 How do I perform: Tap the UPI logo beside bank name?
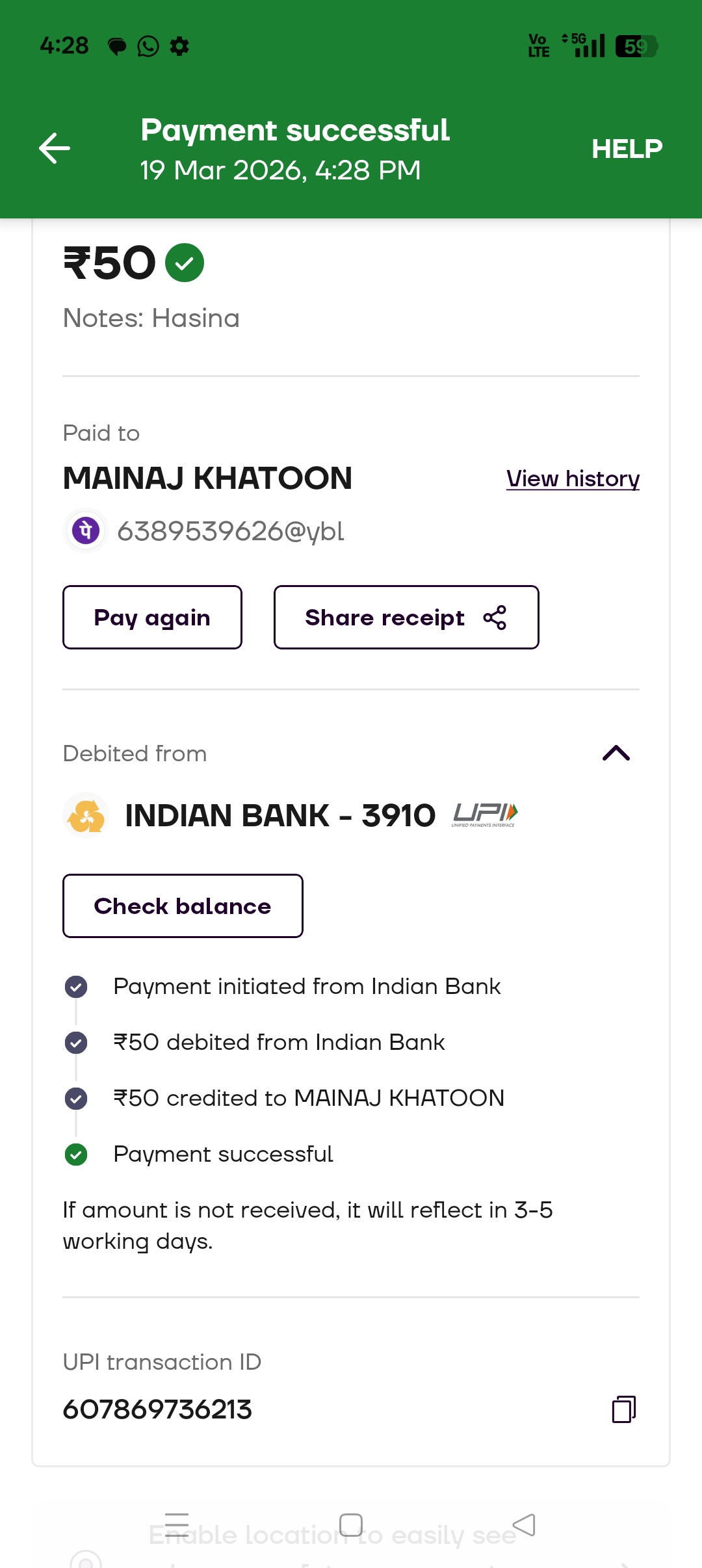click(484, 815)
